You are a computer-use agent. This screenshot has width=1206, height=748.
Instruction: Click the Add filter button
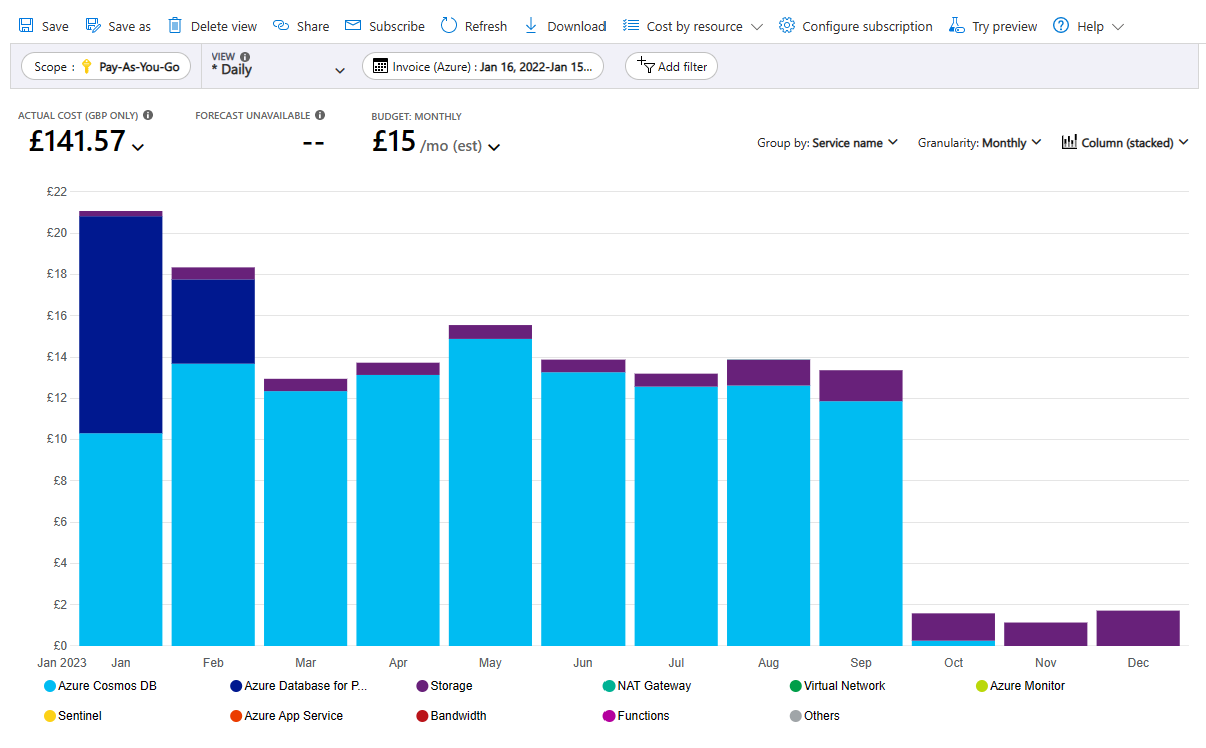click(671, 67)
